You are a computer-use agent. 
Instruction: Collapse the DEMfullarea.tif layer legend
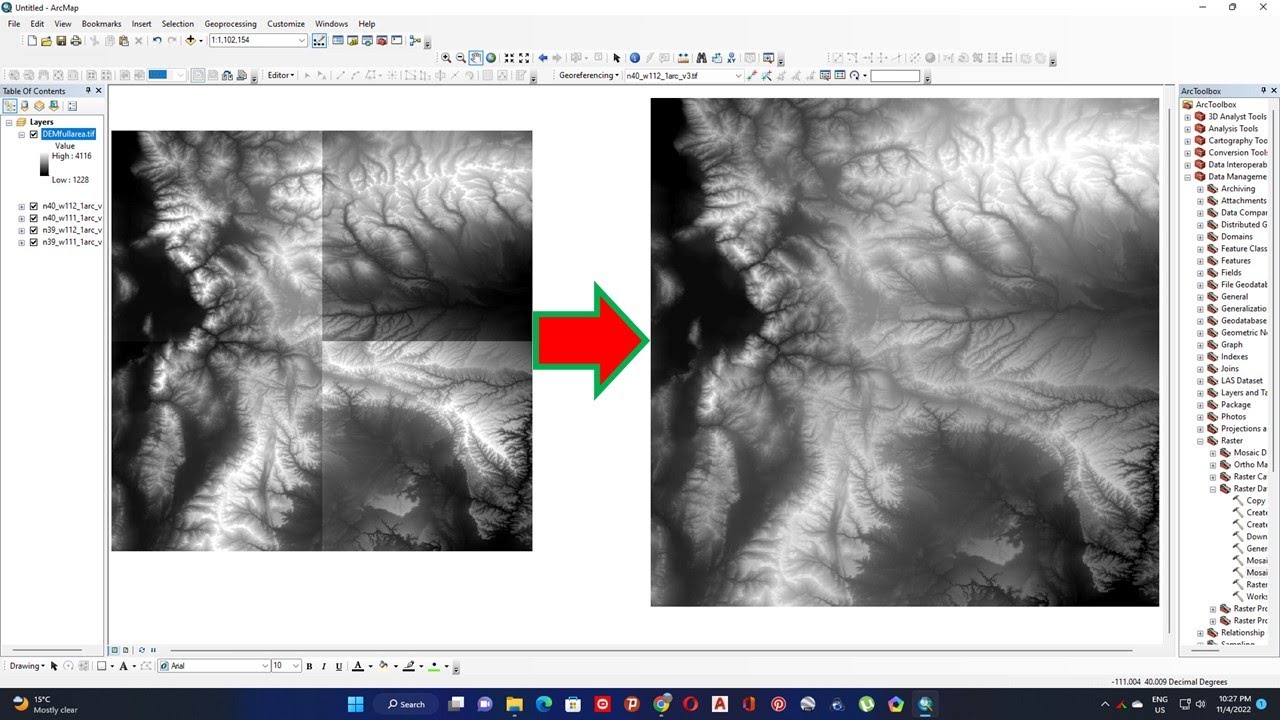(21, 134)
